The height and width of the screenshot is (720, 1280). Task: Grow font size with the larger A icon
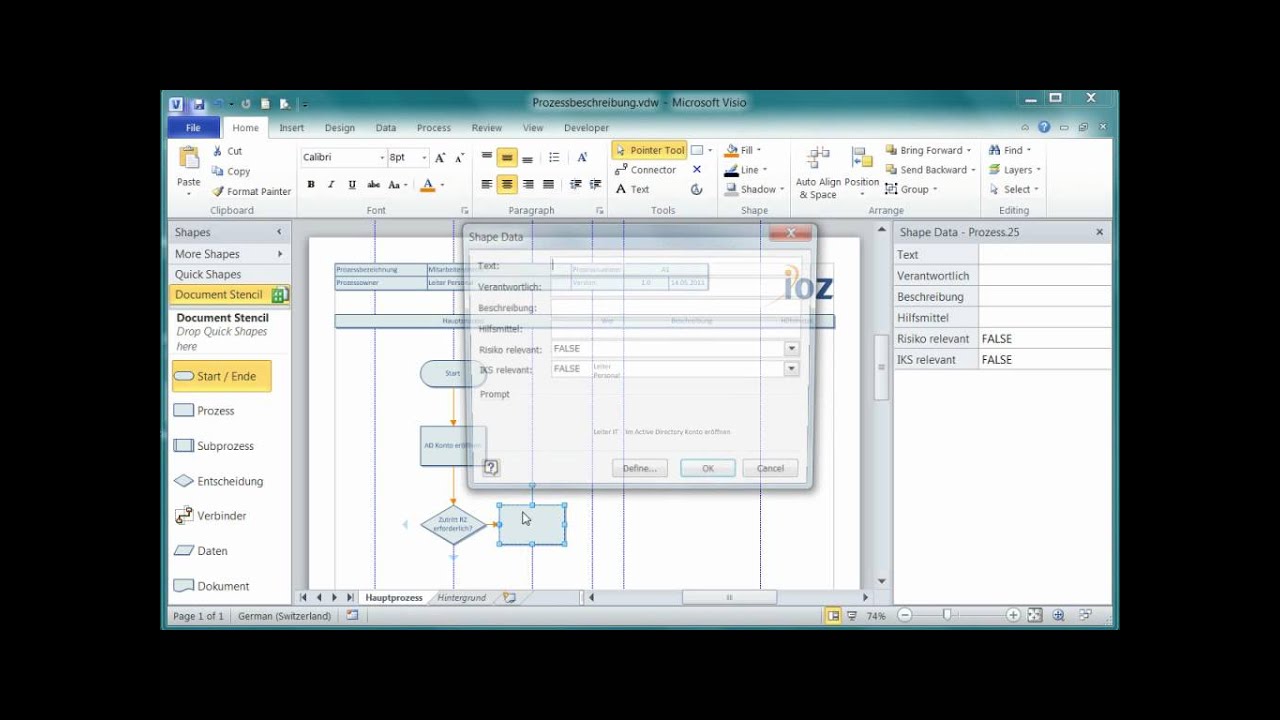pyautogui.click(x=440, y=158)
